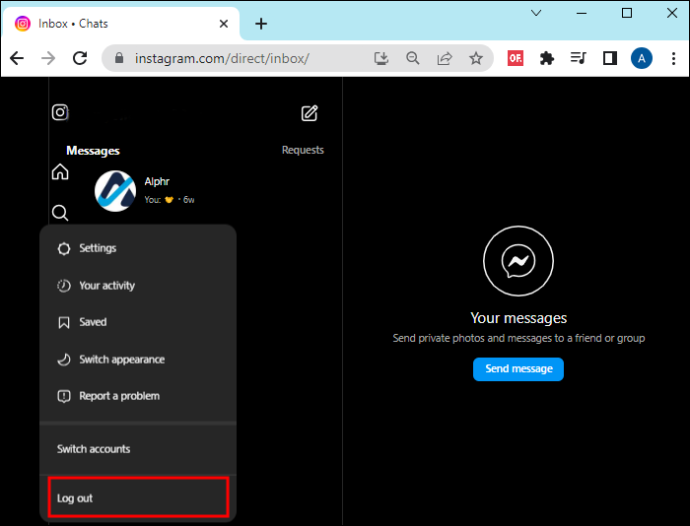Open the Chrome three-dot menu
690x526 pixels.
(673, 58)
